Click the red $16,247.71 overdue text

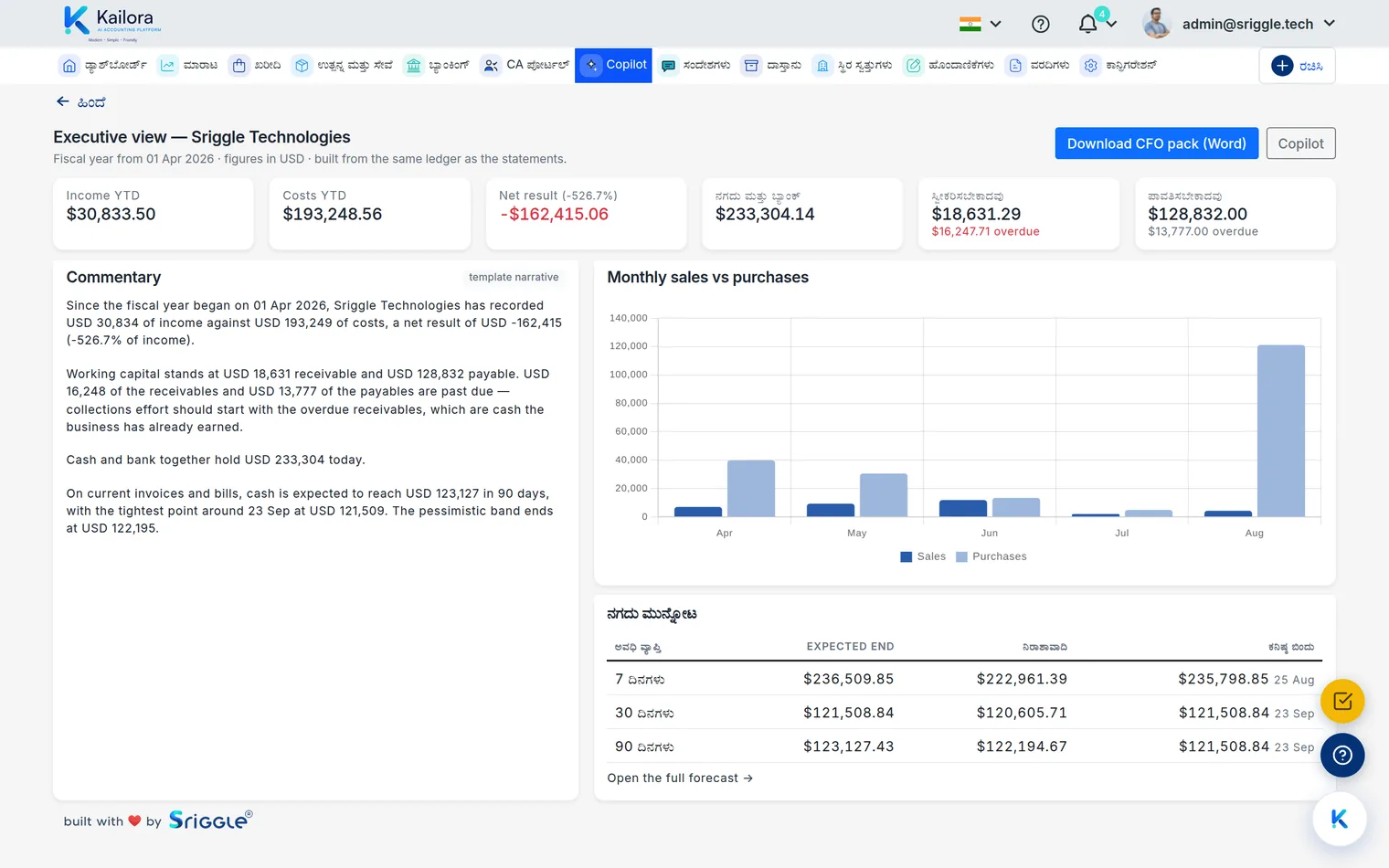pos(985,232)
